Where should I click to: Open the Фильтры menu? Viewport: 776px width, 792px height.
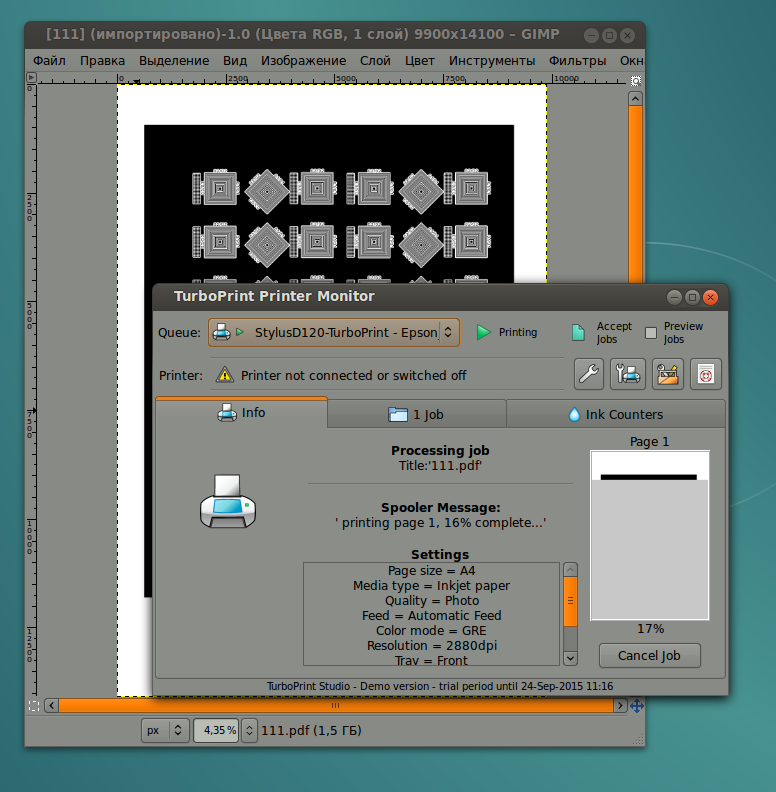578,61
